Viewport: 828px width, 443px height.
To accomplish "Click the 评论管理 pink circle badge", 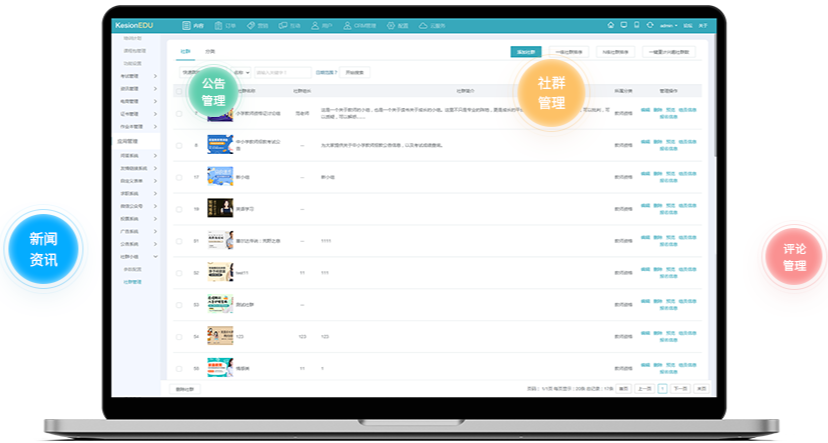I will pyautogui.click(x=794, y=257).
